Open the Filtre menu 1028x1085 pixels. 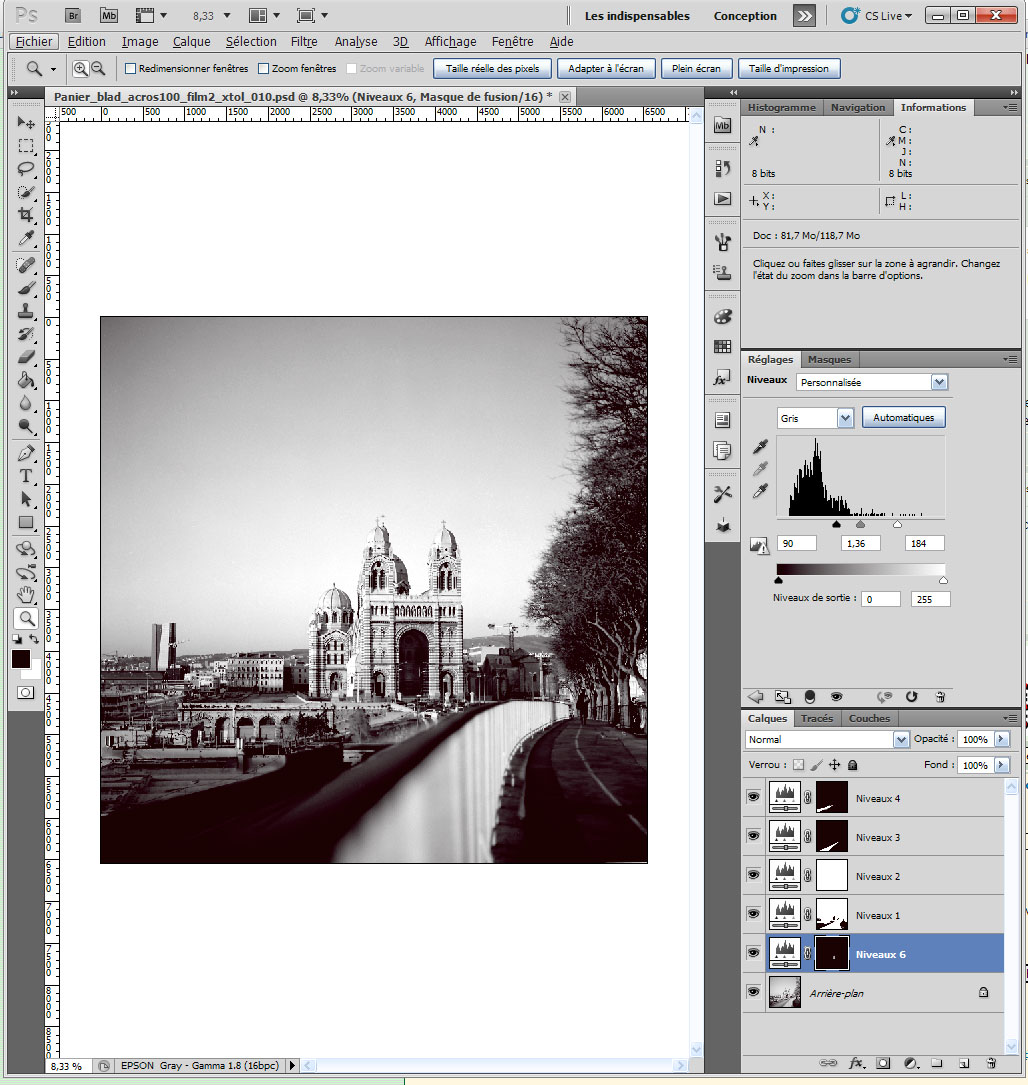[x=304, y=42]
